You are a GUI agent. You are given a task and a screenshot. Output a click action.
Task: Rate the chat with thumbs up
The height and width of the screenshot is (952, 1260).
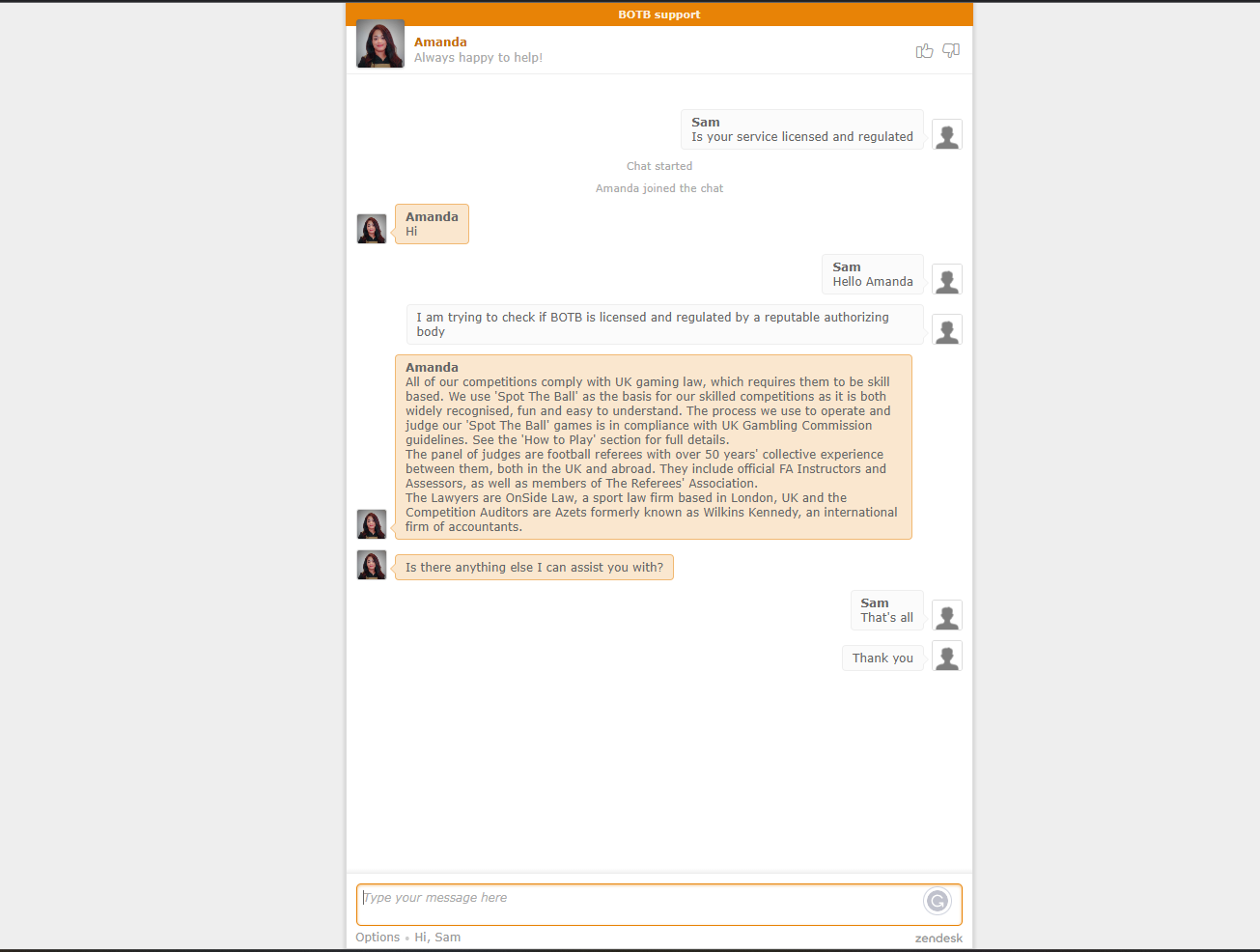pos(924,51)
